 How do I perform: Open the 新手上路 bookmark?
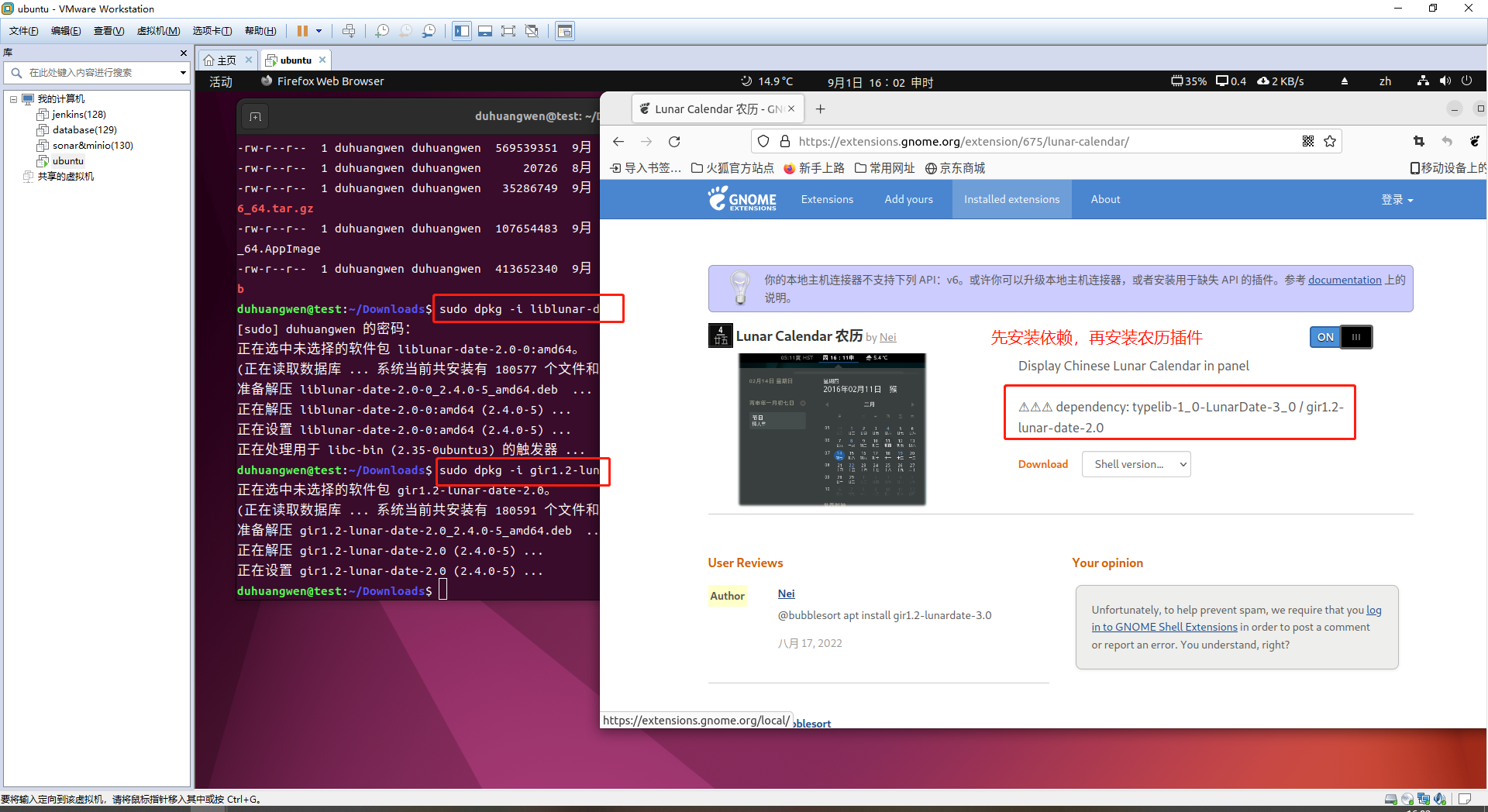pos(814,168)
